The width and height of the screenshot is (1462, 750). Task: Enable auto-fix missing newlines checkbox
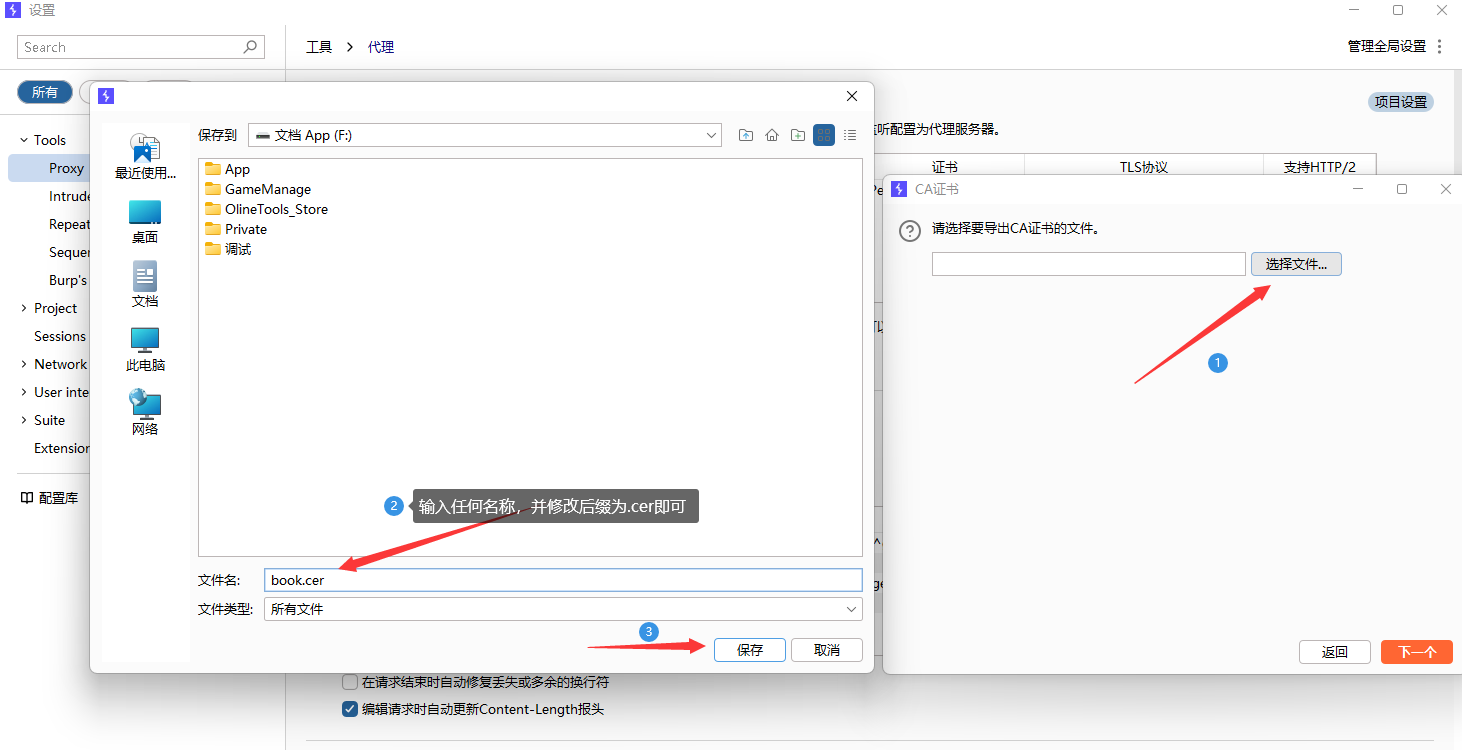(350, 682)
